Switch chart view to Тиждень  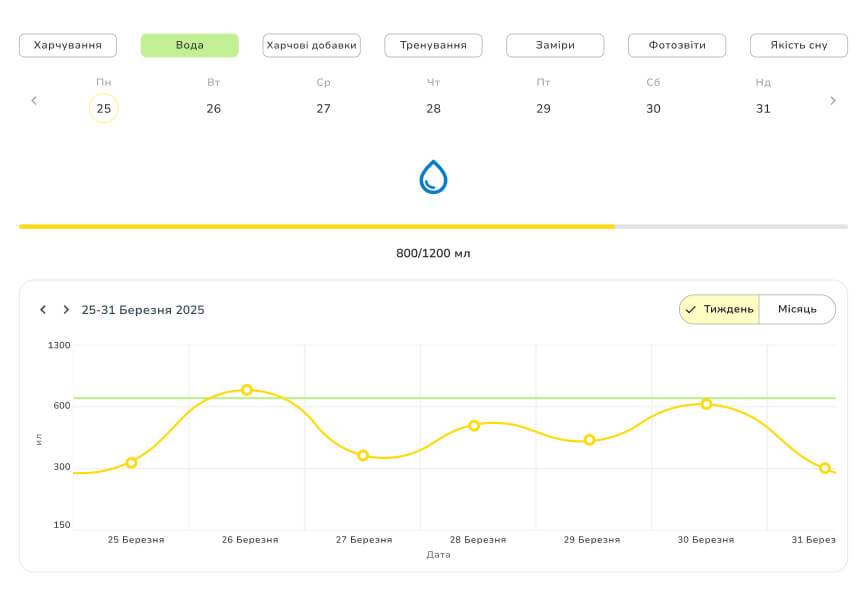coord(719,310)
